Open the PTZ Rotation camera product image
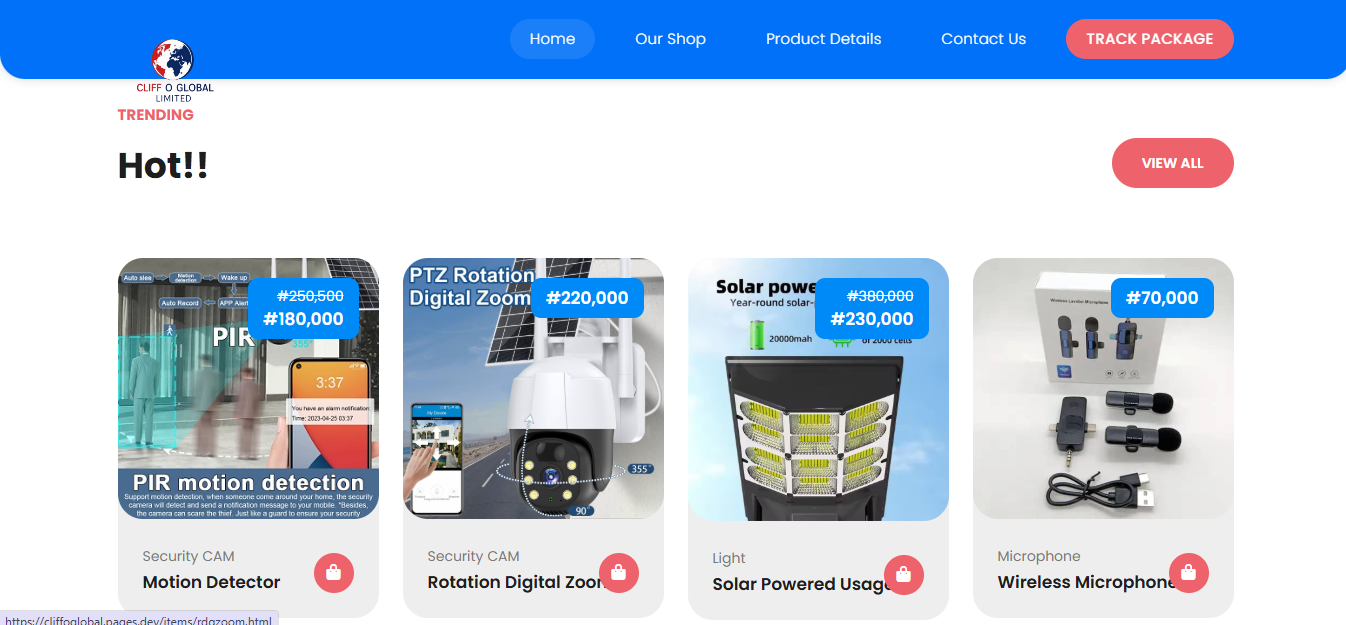The width and height of the screenshot is (1346, 625). click(x=533, y=388)
